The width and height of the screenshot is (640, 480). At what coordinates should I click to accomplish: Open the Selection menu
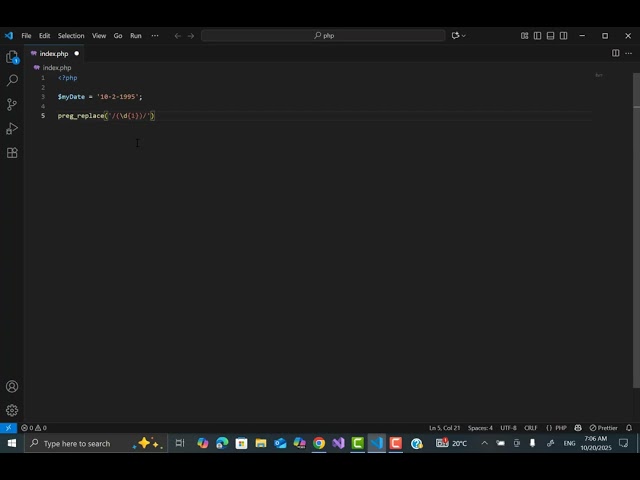tap(71, 36)
